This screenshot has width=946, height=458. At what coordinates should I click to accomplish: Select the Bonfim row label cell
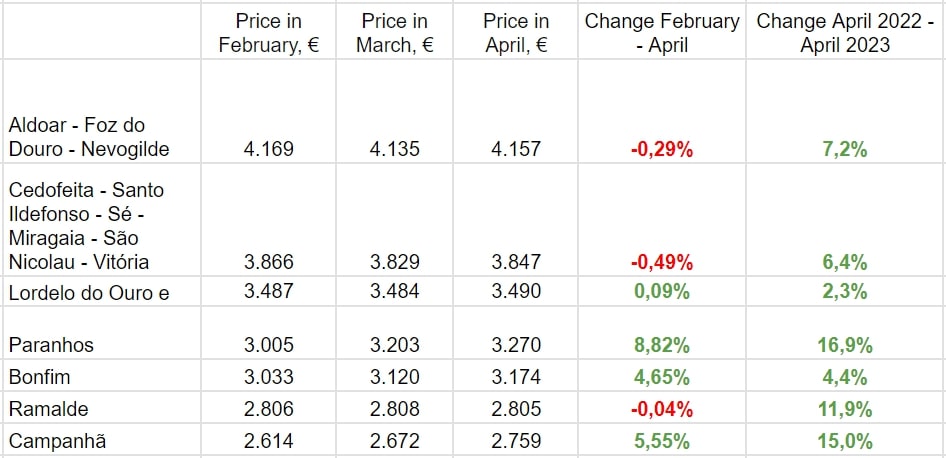(40, 377)
